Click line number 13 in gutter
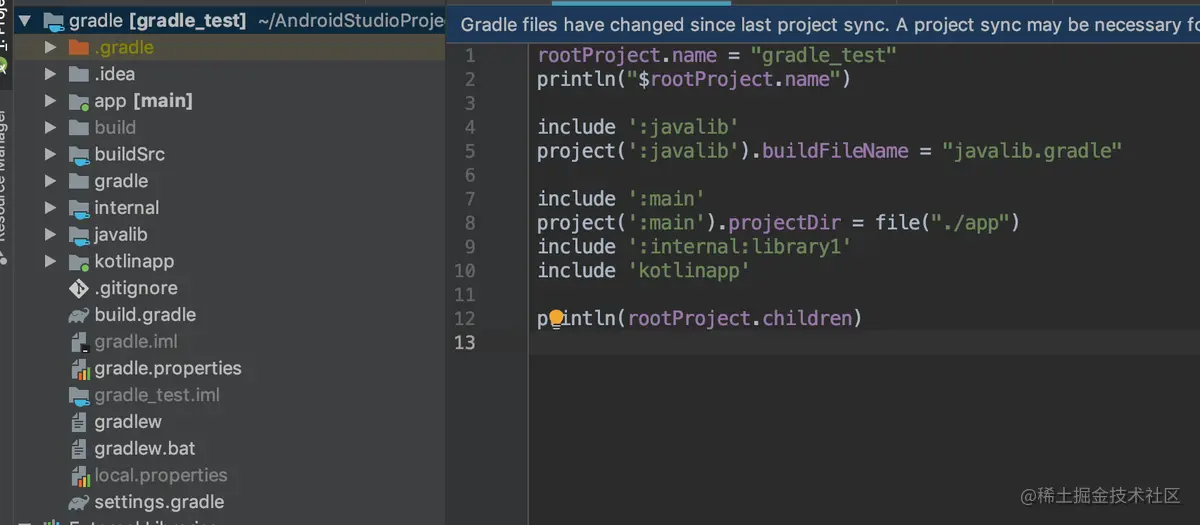 464,343
